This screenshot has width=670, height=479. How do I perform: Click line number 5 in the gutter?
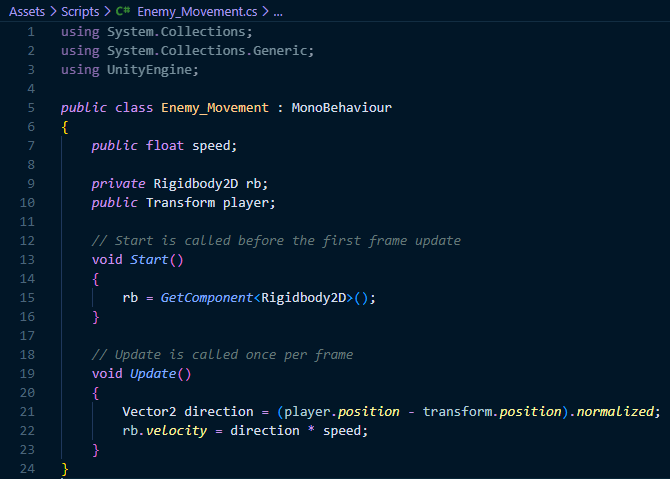click(x=31, y=107)
